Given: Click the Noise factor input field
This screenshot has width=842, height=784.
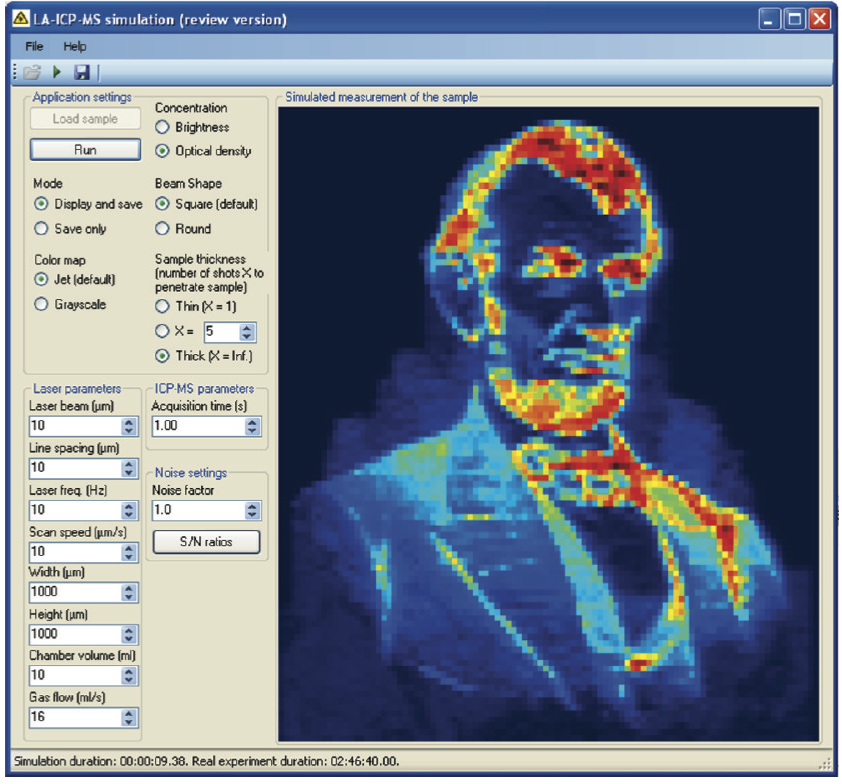Looking at the screenshot, I should tap(199, 510).
